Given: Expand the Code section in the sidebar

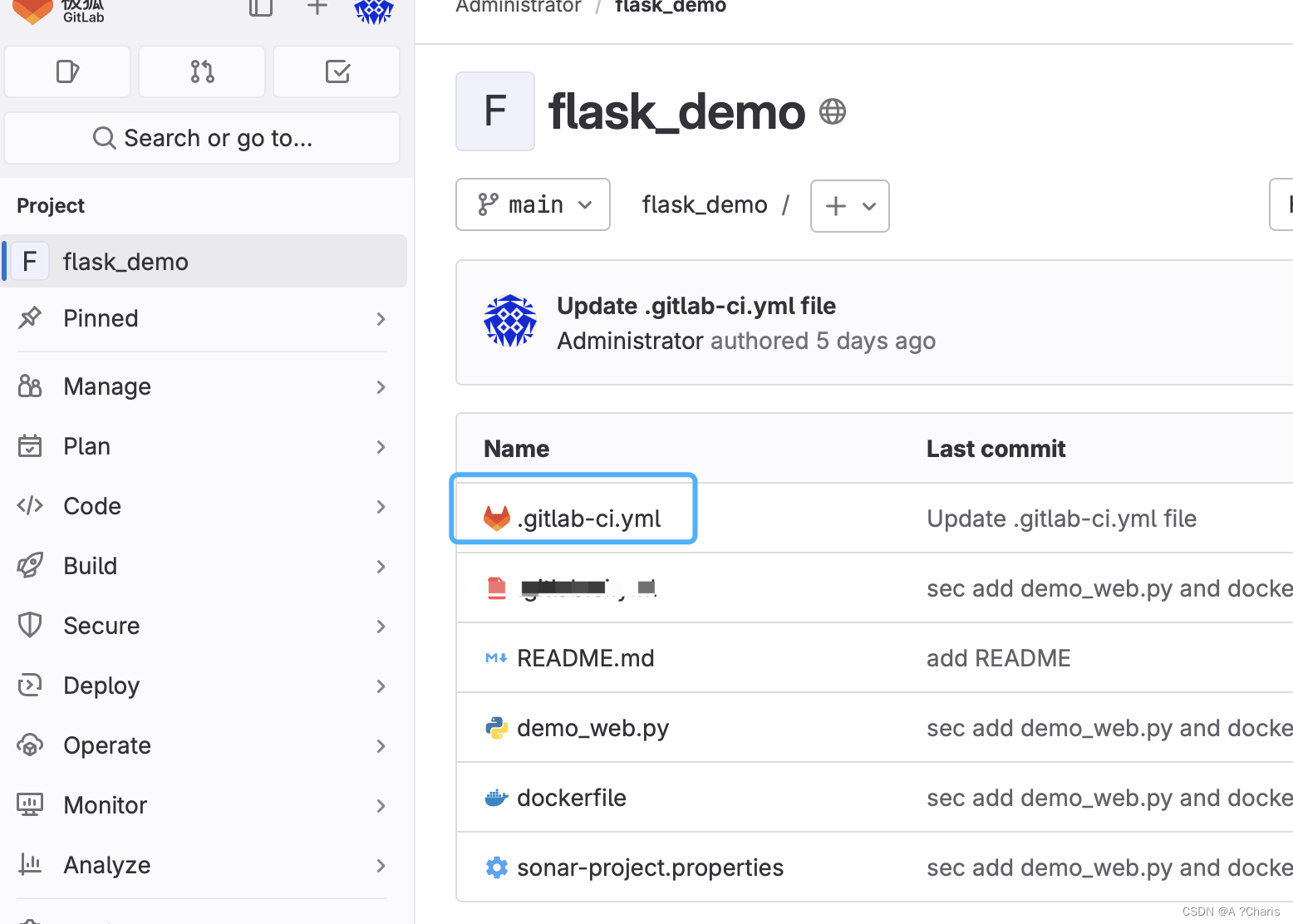Looking at the screenshot, I should [91, 506].
